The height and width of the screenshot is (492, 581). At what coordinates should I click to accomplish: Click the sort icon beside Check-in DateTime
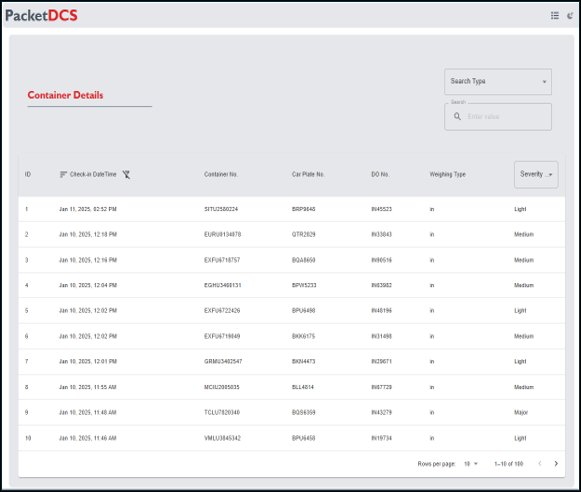pyautogui.click(x=63, y=174)
